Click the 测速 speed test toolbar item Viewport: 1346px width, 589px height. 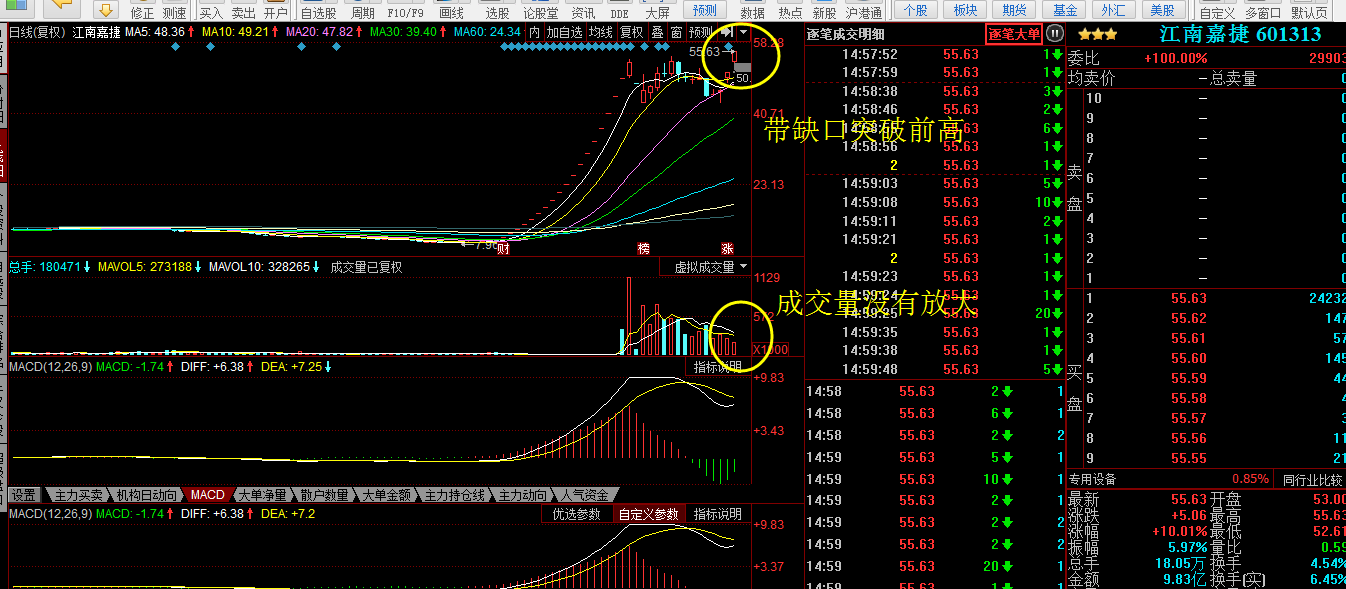pyautogui.click(x=174, y=13)
